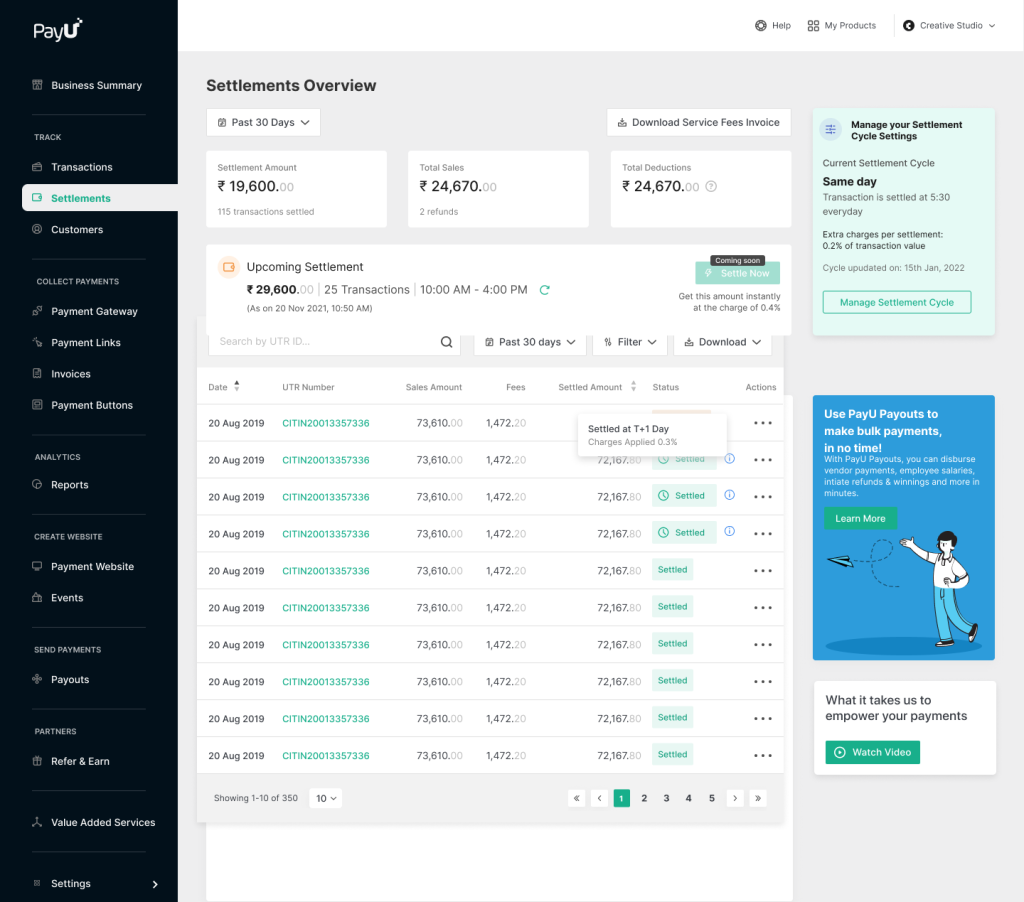The image size is (1024, 902).
Task: Click the Help lifebuoy icon
Action: [761, 25]
